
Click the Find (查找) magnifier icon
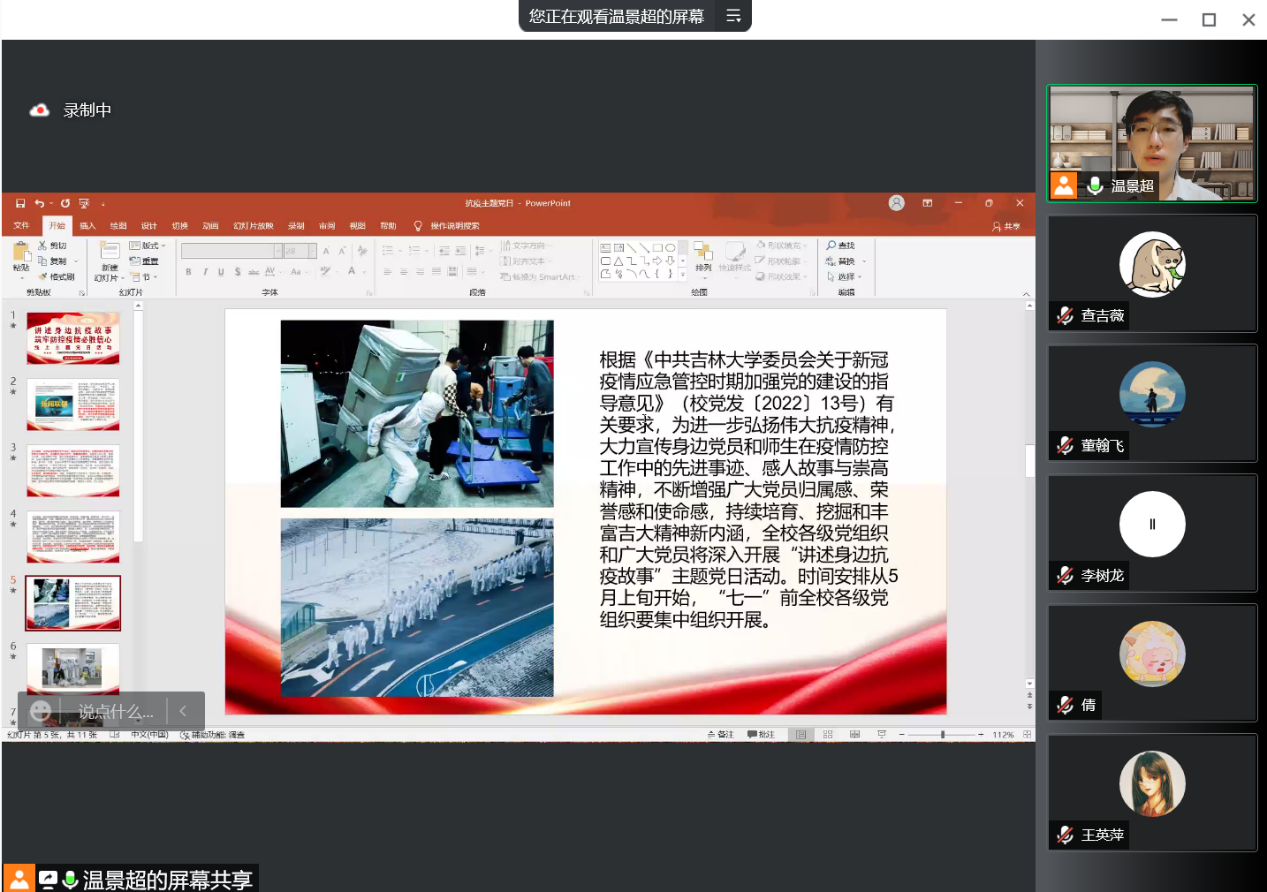coord(831,246)
